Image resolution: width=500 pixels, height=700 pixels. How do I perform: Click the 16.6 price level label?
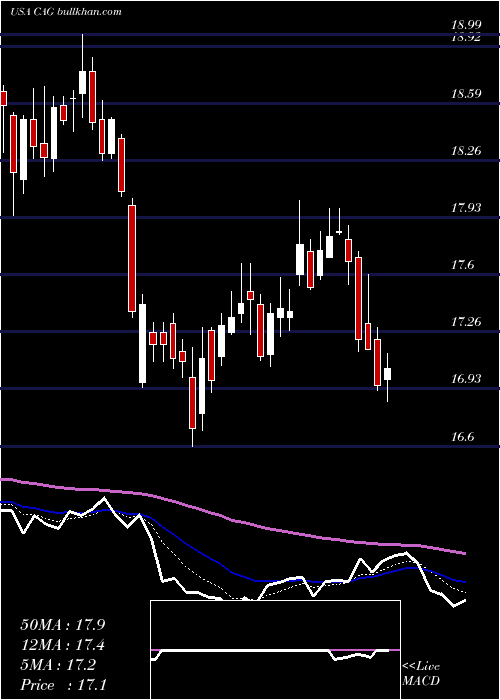tap(461, 436)
